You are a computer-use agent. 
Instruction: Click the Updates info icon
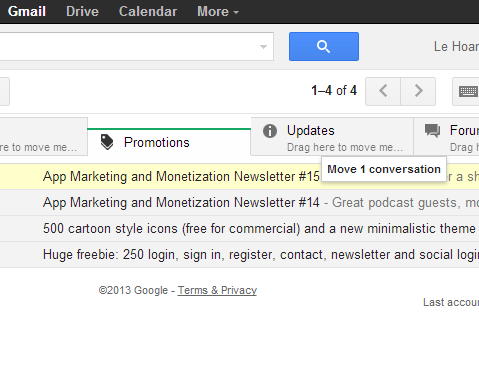(x=270, y=131)
